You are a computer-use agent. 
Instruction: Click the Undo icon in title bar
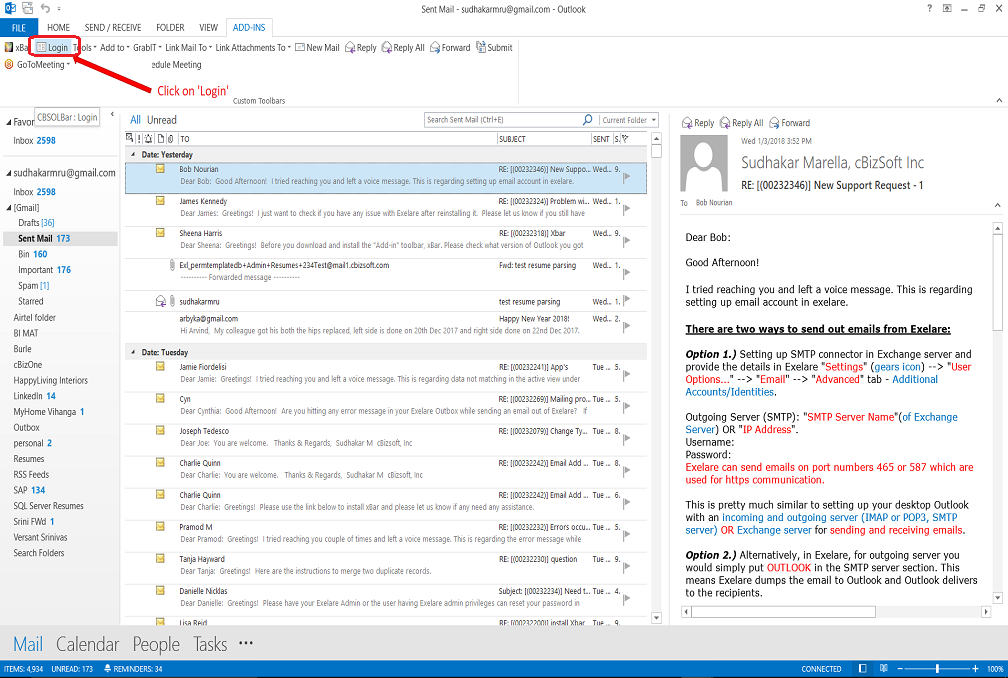click(45, 8)
